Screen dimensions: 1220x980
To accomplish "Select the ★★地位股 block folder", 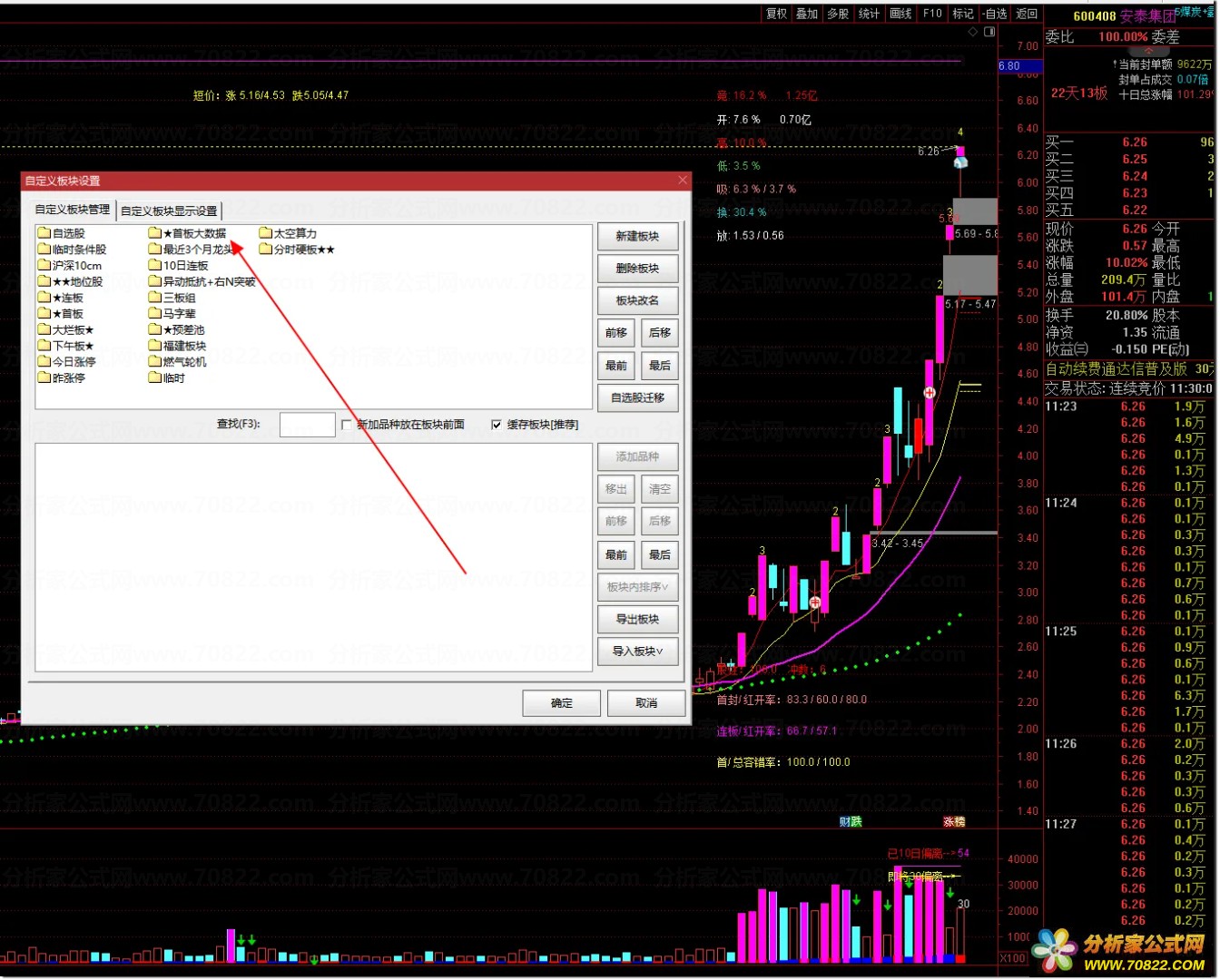I will point(71,282).
